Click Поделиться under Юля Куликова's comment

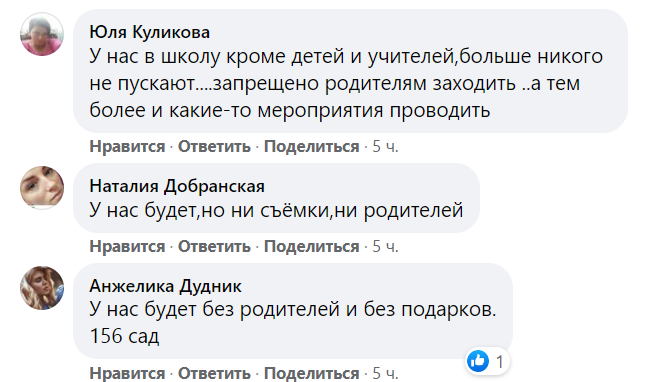[x=312, y=147]
